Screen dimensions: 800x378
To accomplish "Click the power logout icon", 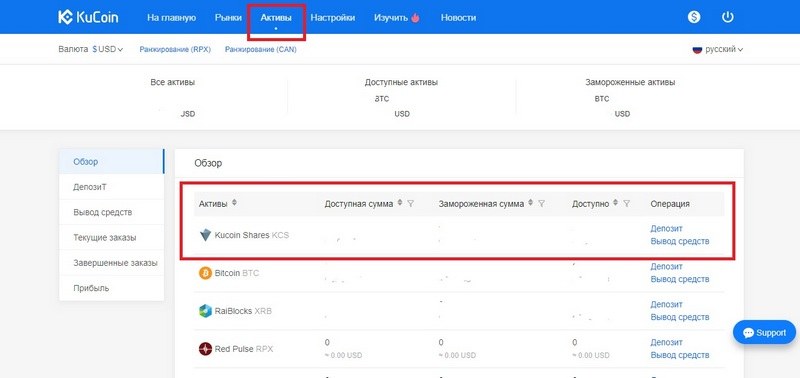I will tap(728, 17).
